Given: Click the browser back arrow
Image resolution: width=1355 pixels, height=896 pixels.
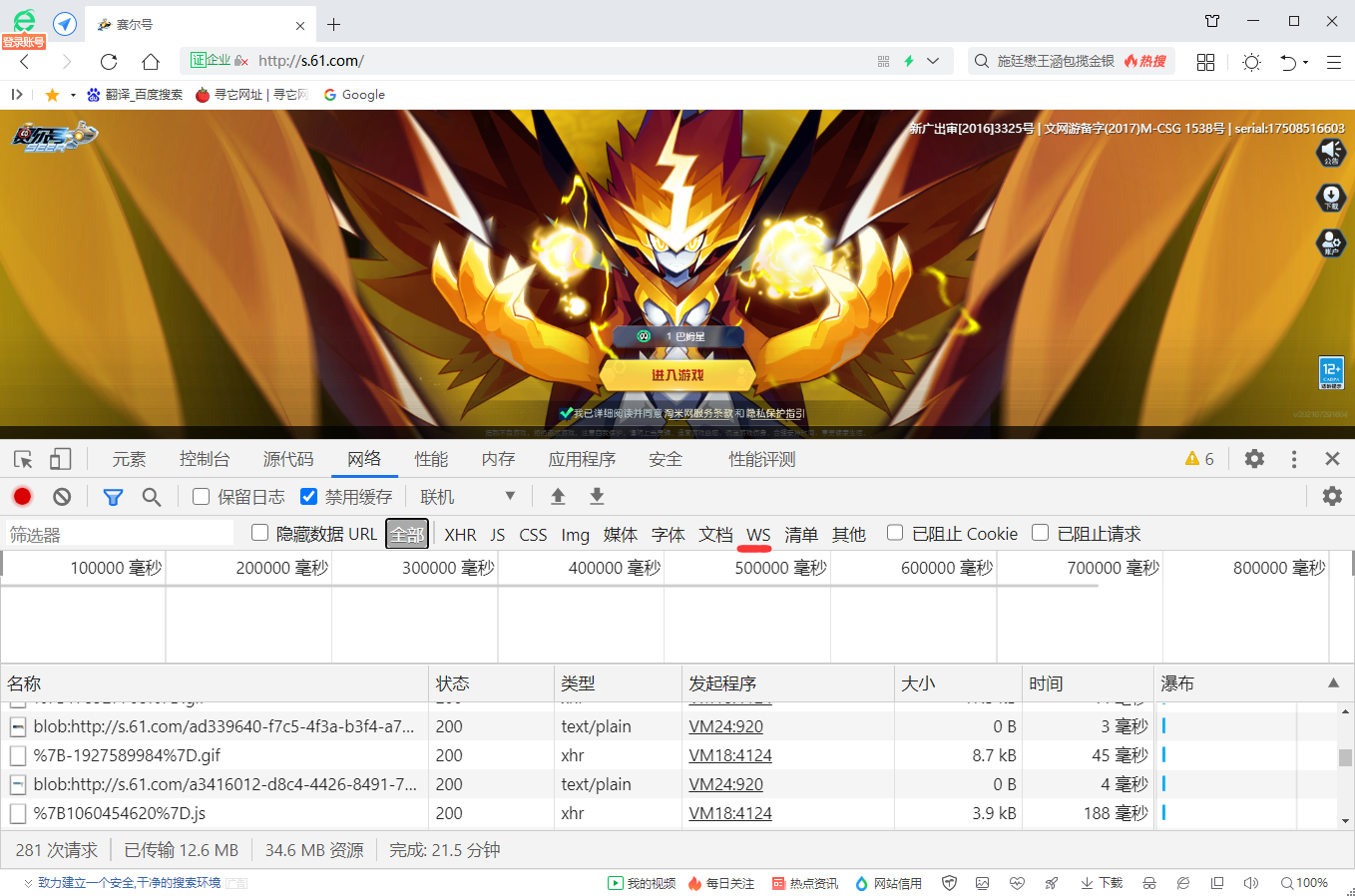Looking at the screenshot, I should [25, 62].
